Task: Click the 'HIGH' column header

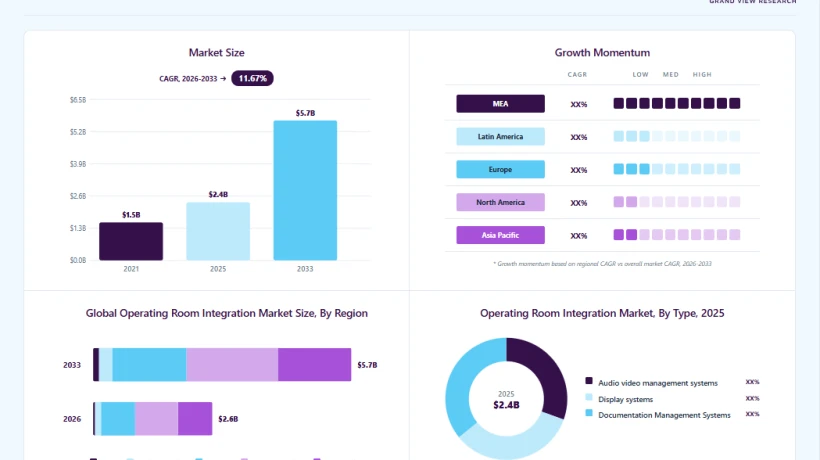Action: (702, 75)
